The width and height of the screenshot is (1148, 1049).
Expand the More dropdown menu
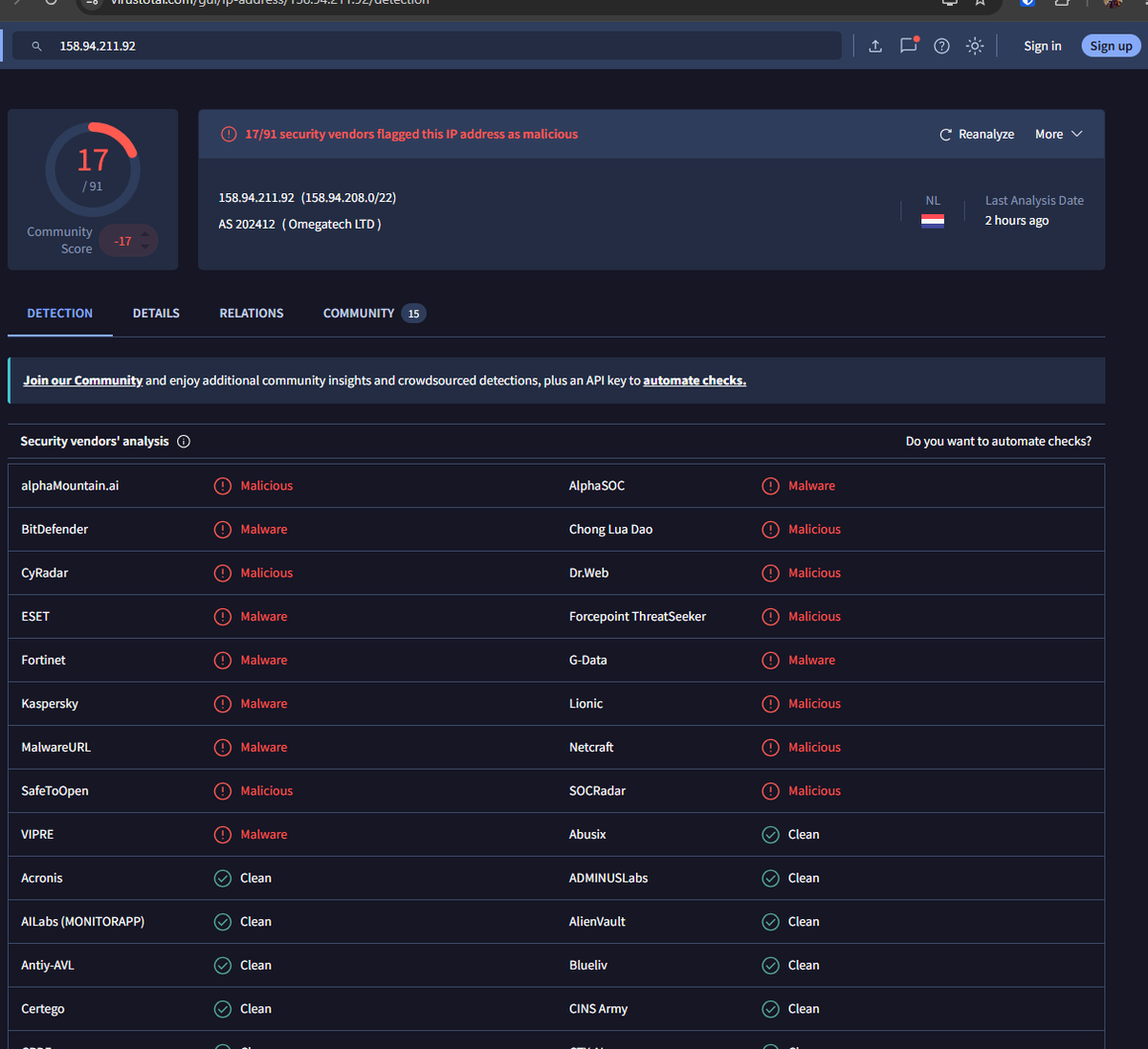click(x=1059, y=134)
